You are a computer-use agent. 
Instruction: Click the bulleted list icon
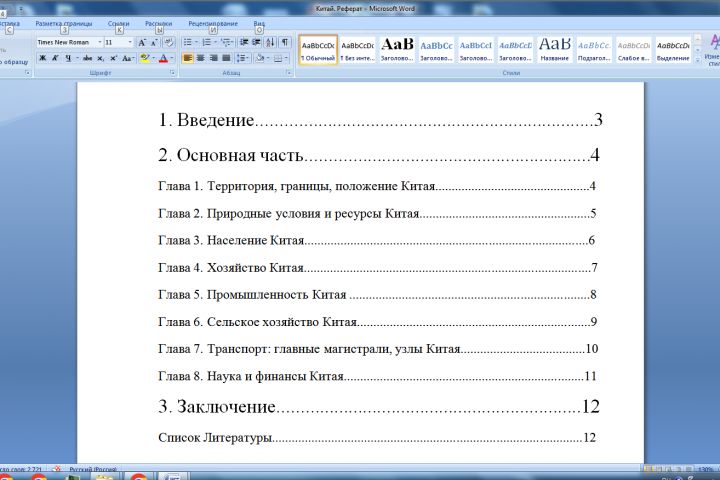(187, 43)
